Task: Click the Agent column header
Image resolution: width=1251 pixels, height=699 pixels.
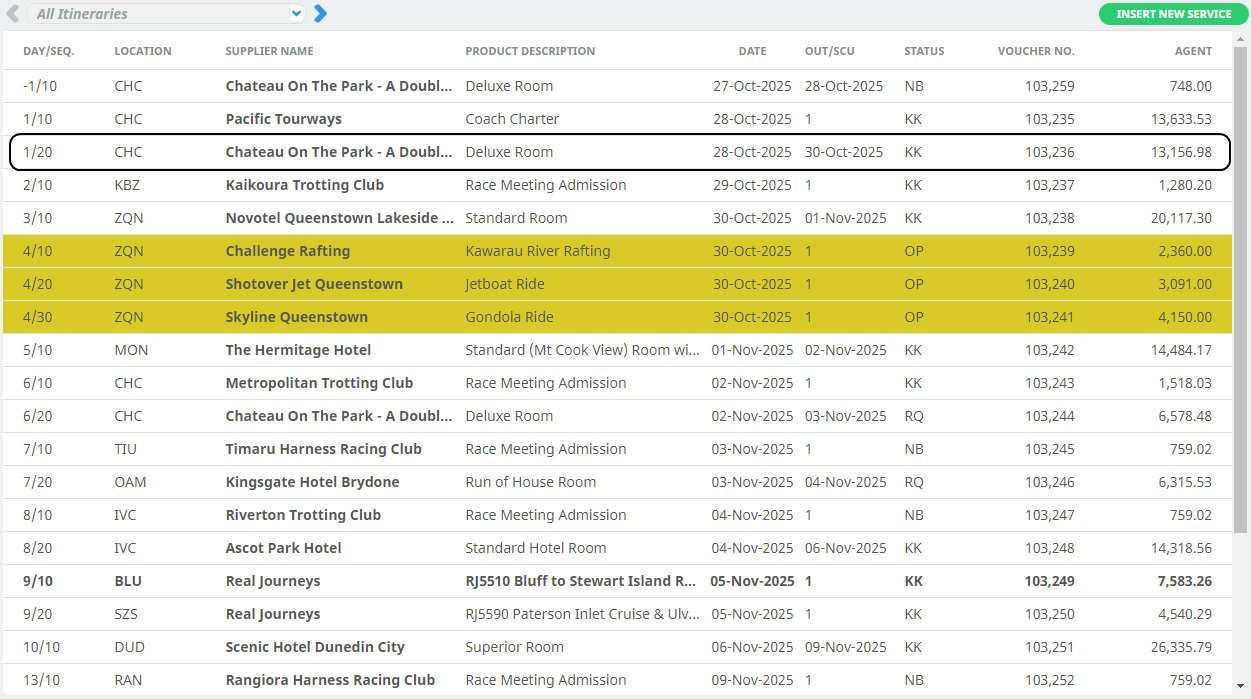Action: [x=1192, y=51]
